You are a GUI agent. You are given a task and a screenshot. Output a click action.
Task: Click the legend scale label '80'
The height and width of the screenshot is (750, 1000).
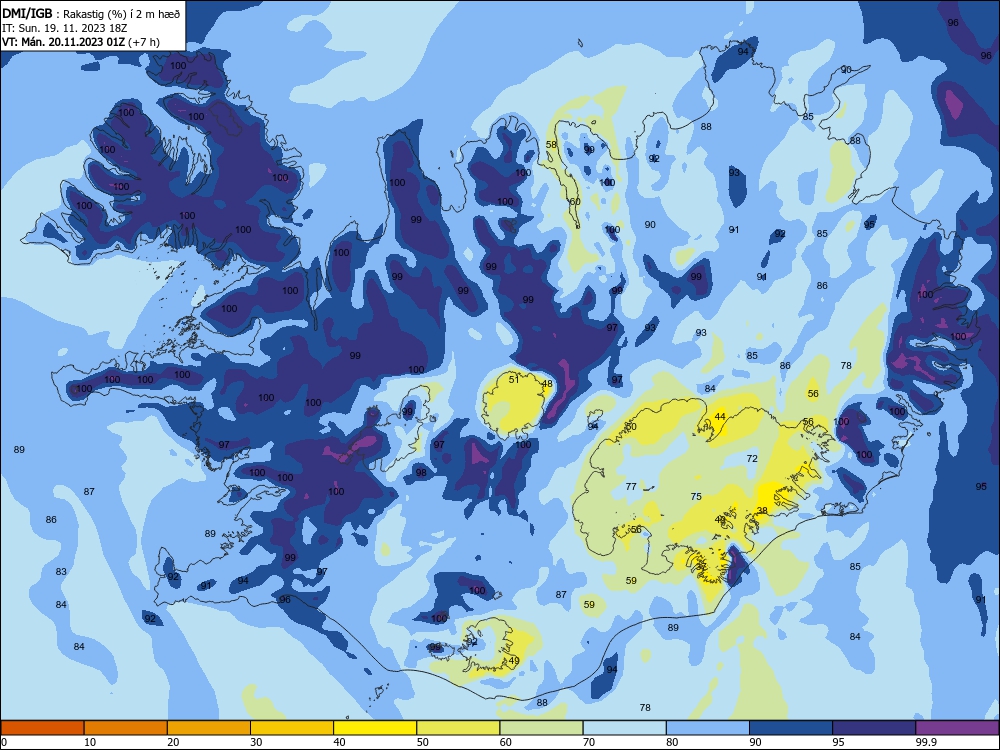(672, 742)
